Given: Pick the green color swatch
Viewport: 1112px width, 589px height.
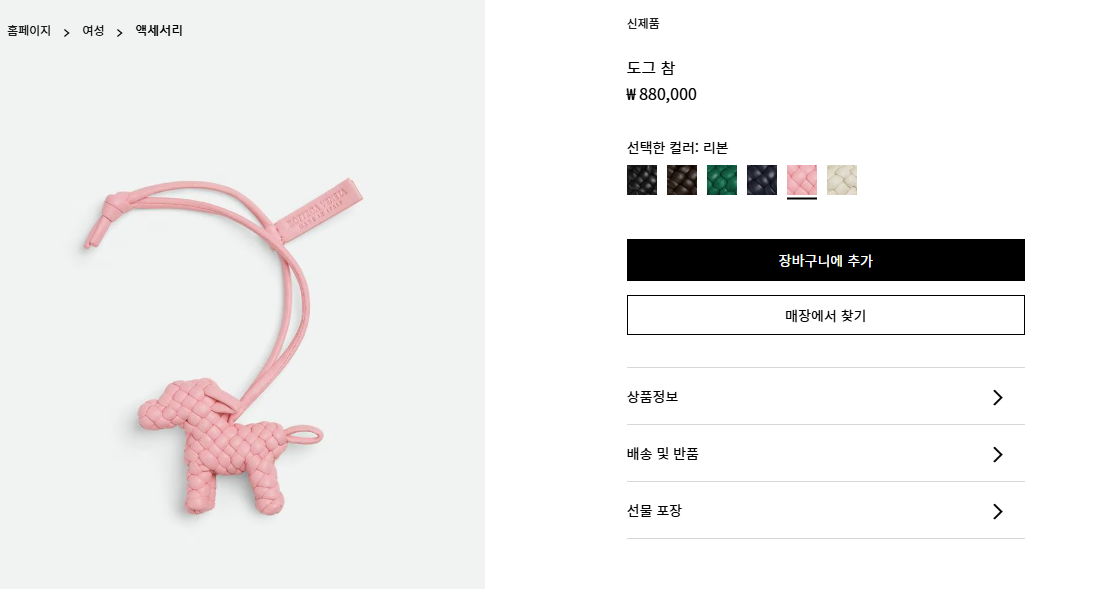Looking at the screenshot, I should click(x=722, y=180).
